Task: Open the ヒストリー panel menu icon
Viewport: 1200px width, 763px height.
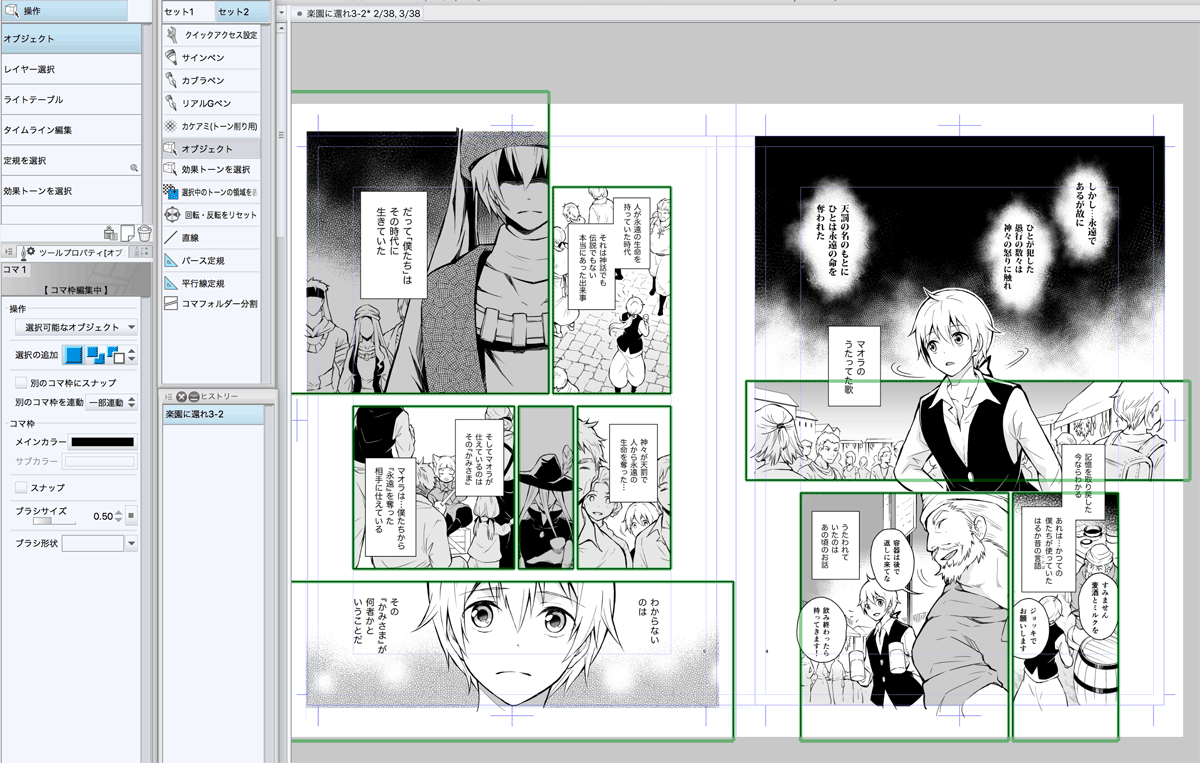Action: [x=167, y=397]
